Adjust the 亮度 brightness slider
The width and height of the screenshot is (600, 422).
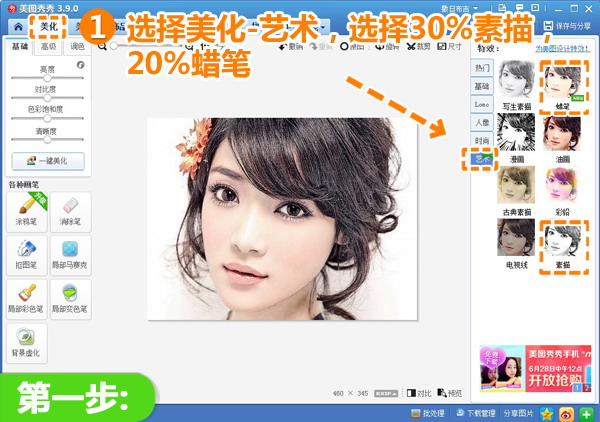(x=47, y=78)
